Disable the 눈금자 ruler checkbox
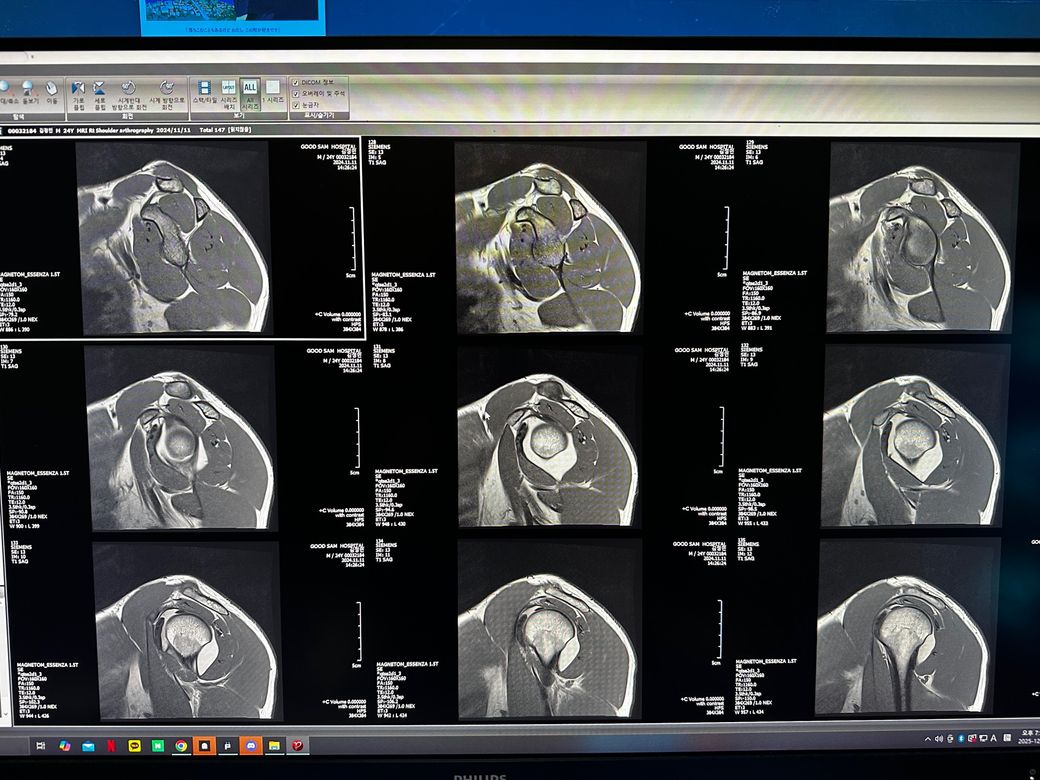The image size is (1040, 780). coord(294,104)
